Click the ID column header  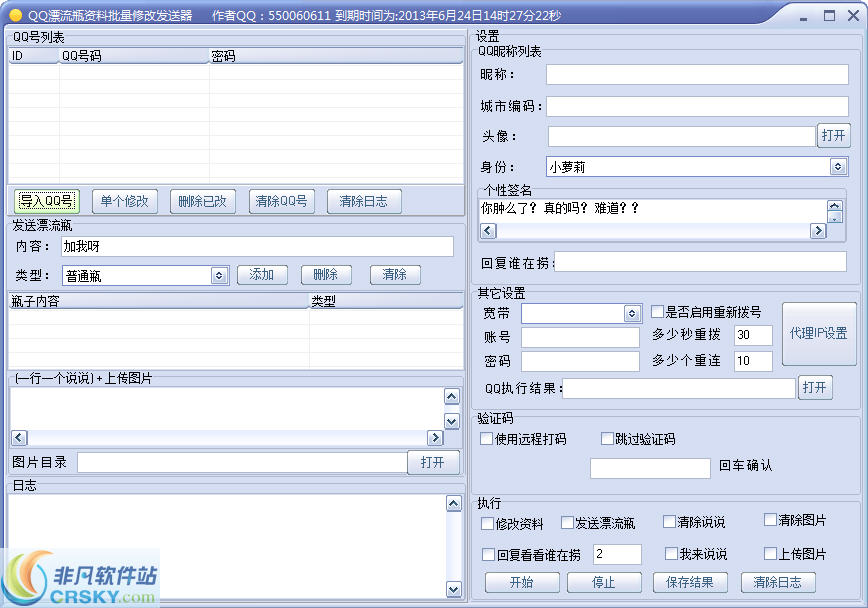[33, 56]
